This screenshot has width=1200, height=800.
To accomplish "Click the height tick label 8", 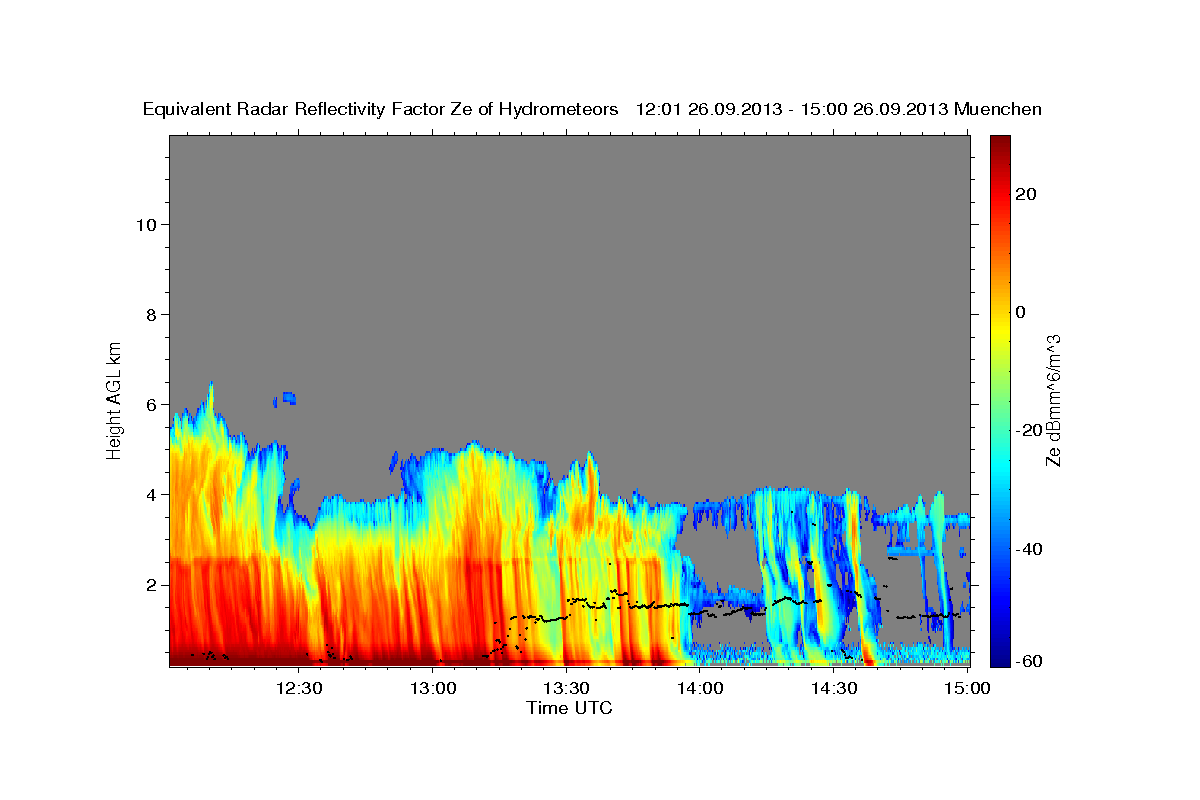I will pyautogui.click(x=151, y=315).
